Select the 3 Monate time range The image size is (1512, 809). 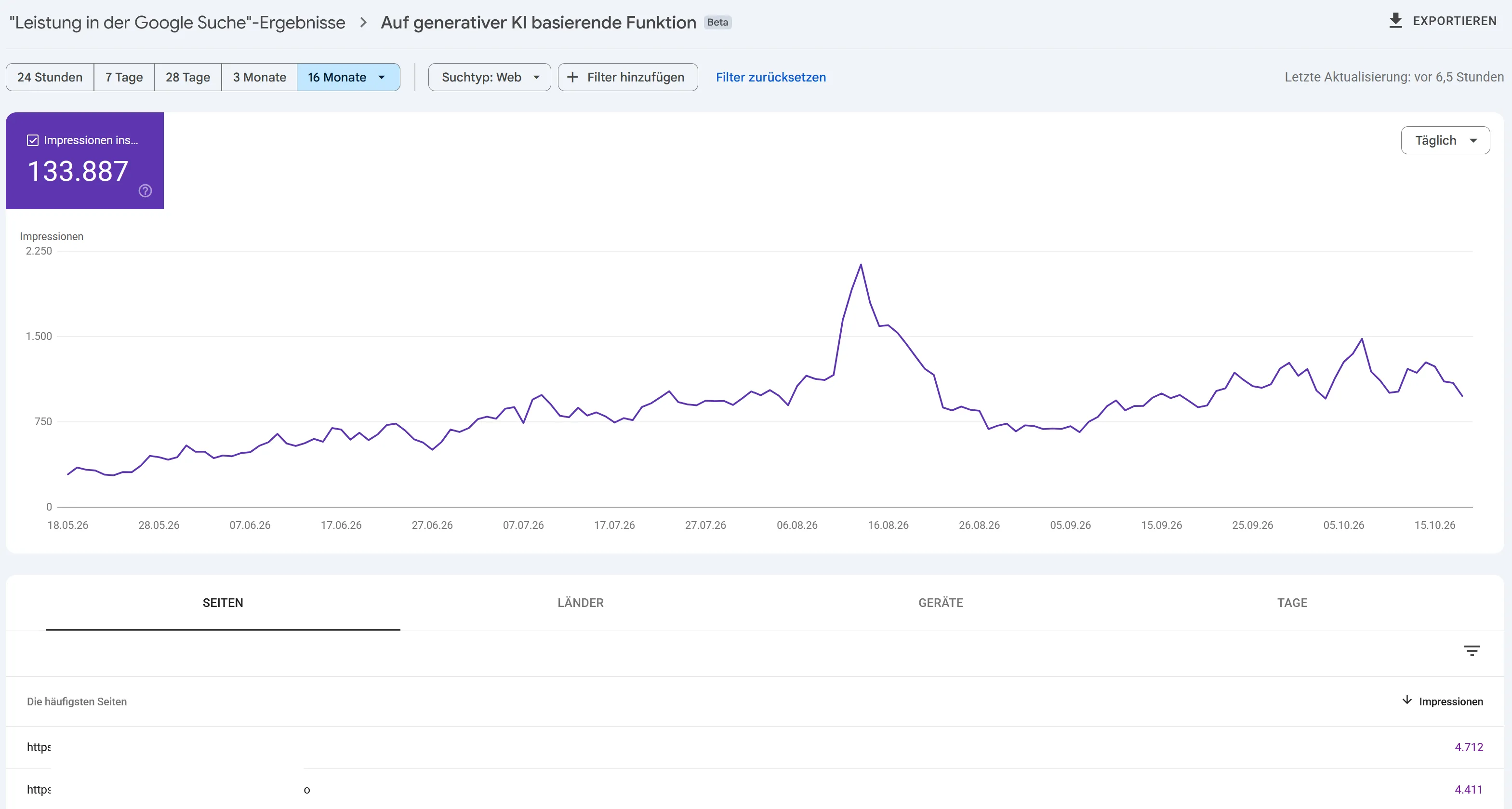click(259, 77)
